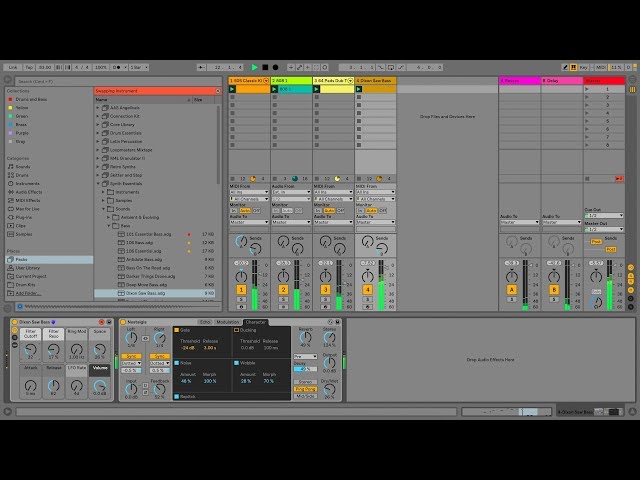Select the Yellow collection
Image resolution: width=640 pixels, height=480 pixels.
coord(22,108)
